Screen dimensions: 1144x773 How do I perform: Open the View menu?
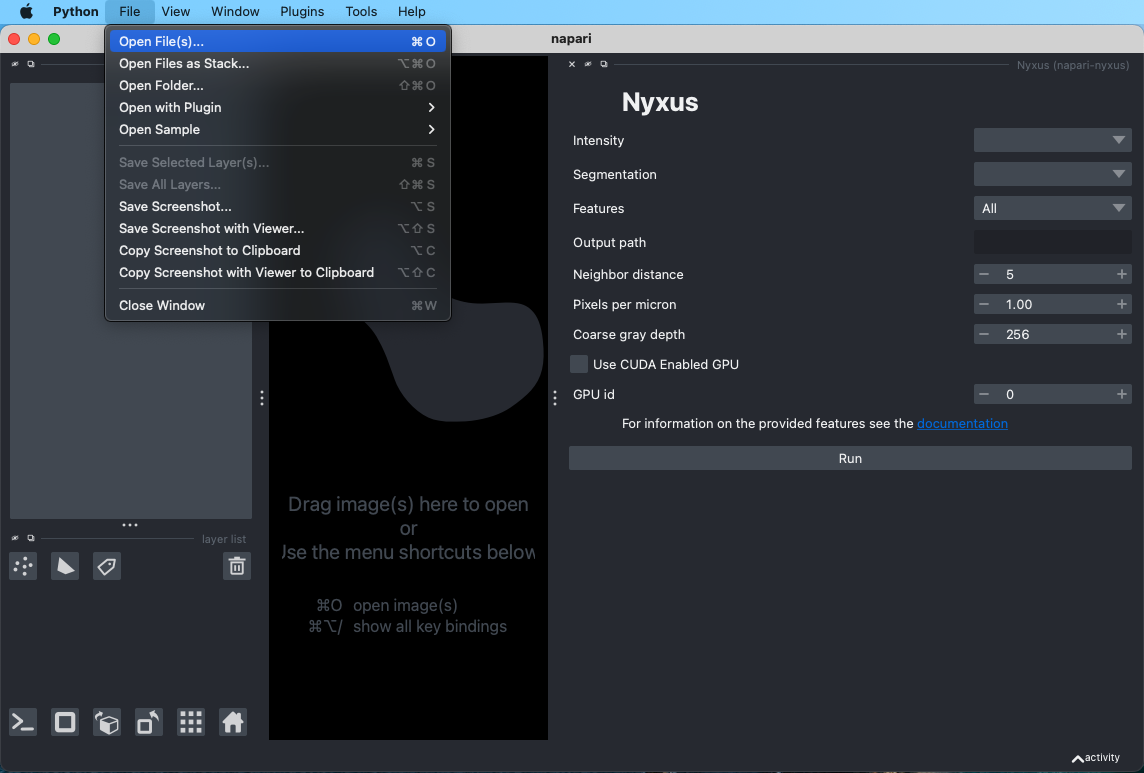[x=176, y=12]
